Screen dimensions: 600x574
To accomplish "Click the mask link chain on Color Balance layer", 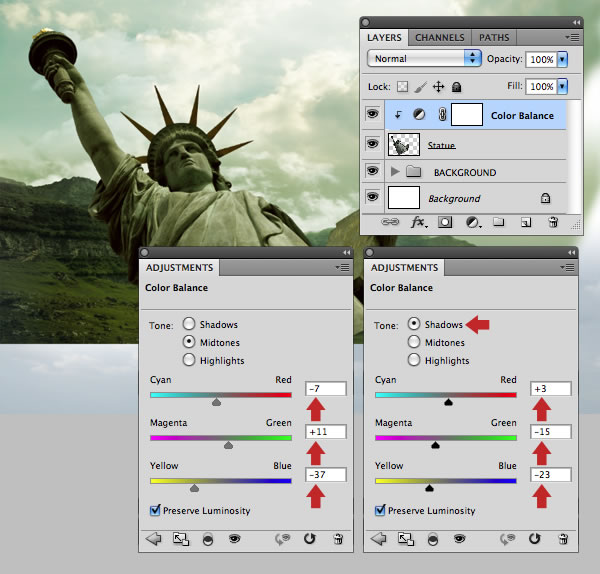I will tap(442, 114).
